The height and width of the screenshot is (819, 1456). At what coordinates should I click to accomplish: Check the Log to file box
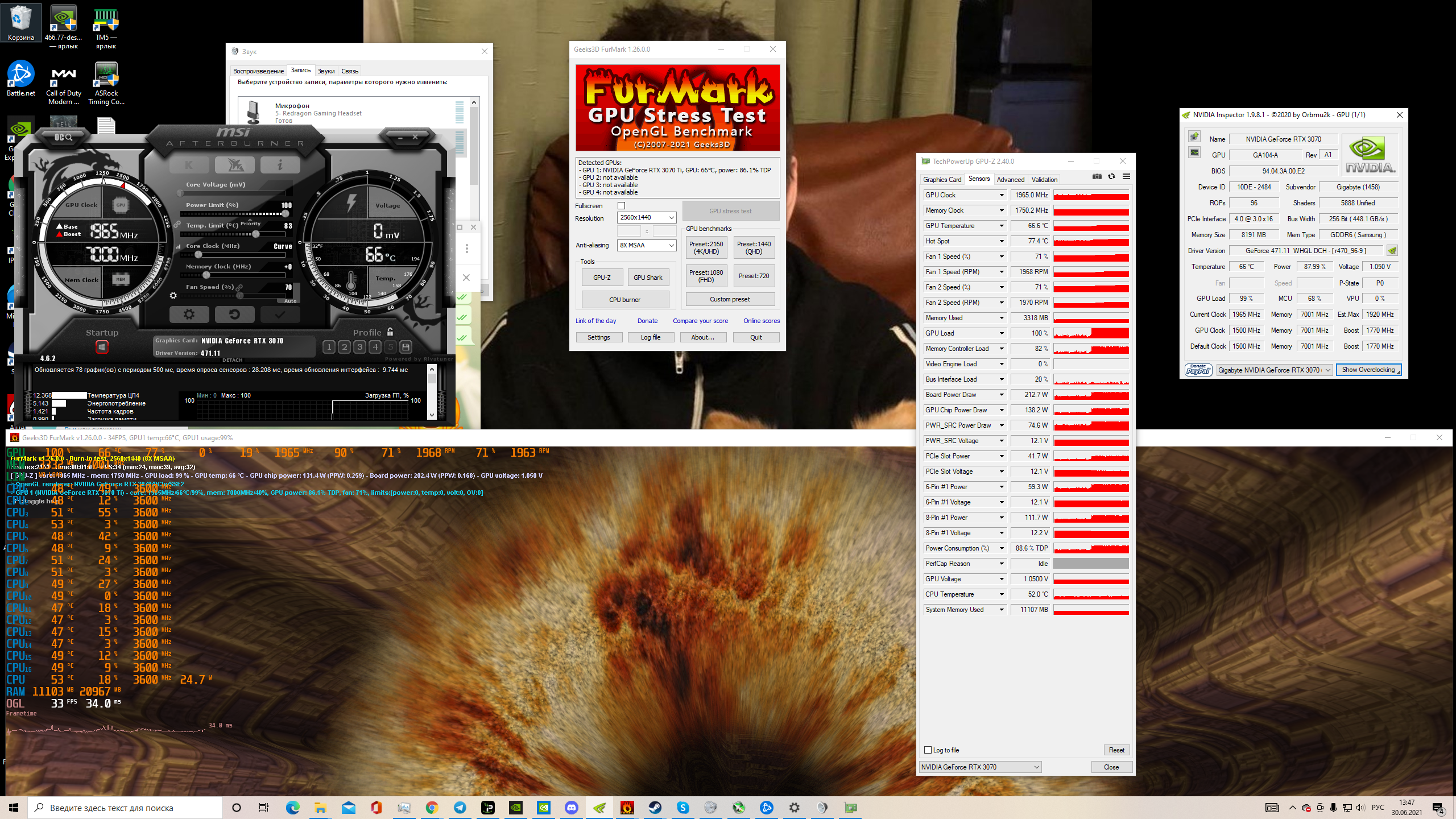tap(928, 750)
